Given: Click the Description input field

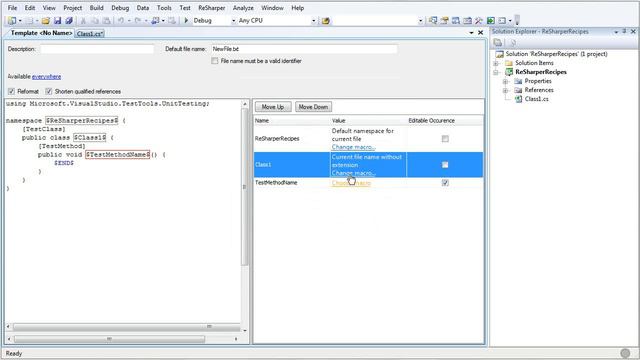Looking at the screenshot, I should 97,49.
